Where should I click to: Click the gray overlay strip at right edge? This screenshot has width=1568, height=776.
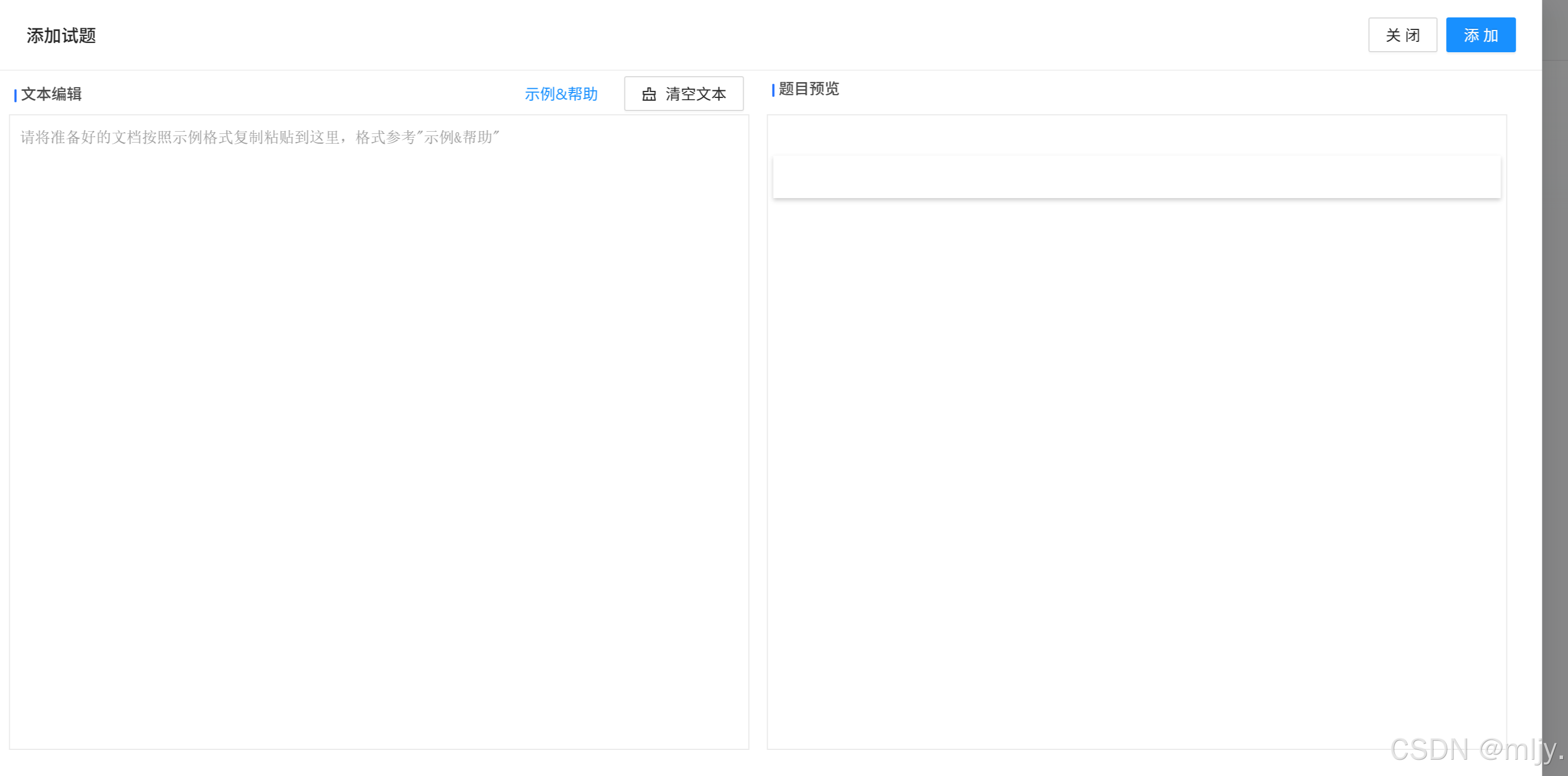[x=1554, y=390]
